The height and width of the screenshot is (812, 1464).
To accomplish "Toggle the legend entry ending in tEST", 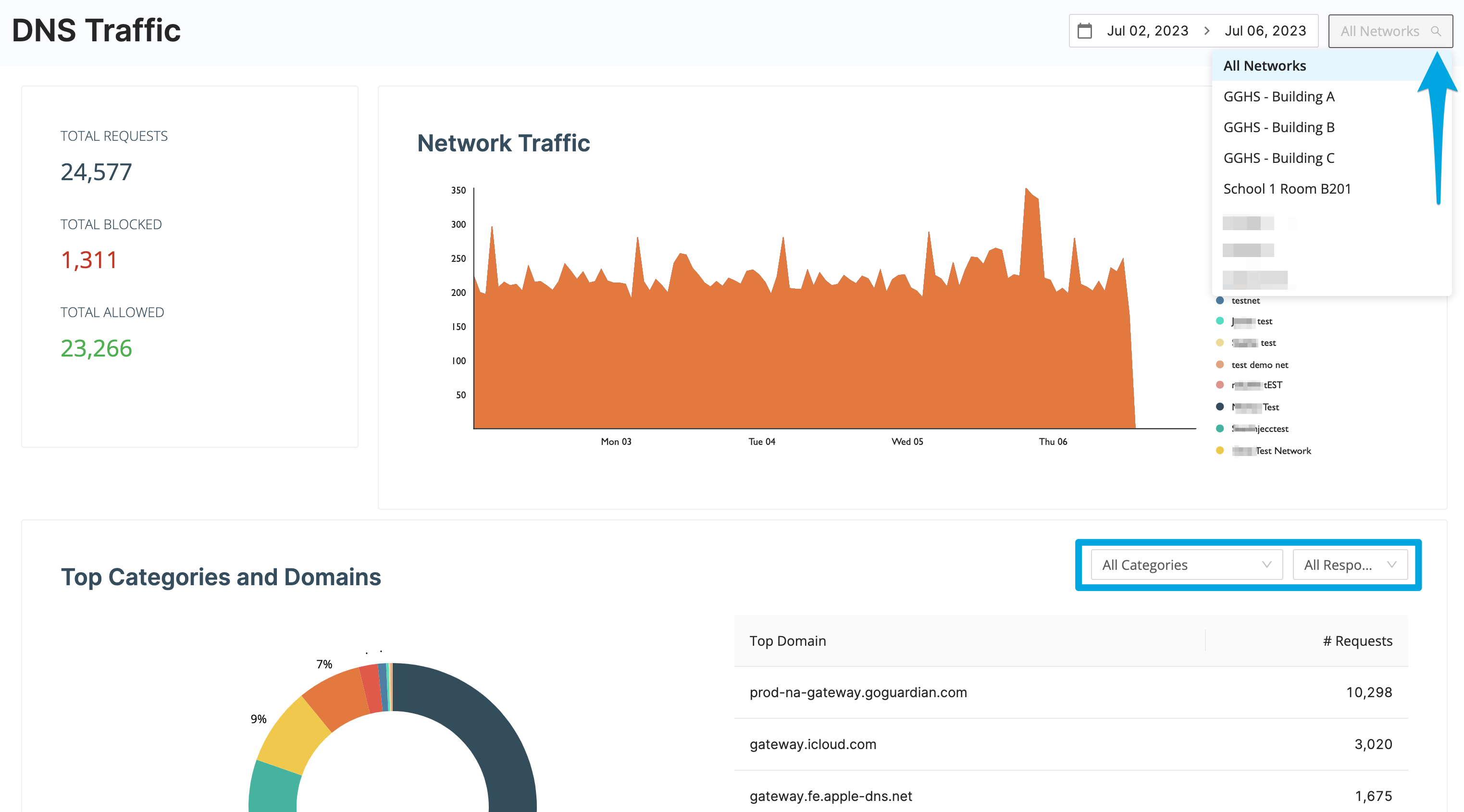I will coord(1249,385).
